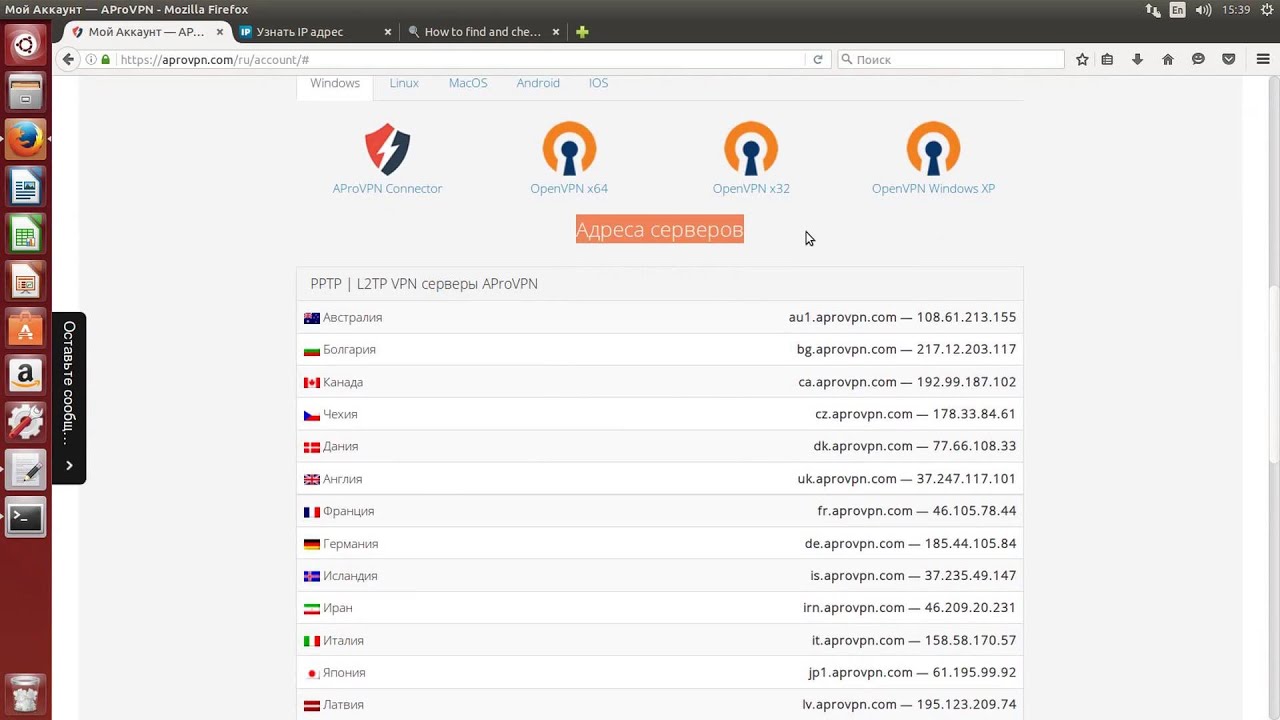Click the 'Франция' country row label
Image resolution: width=1280 pixels, height=720 pixels.
(x=348, y=511)
